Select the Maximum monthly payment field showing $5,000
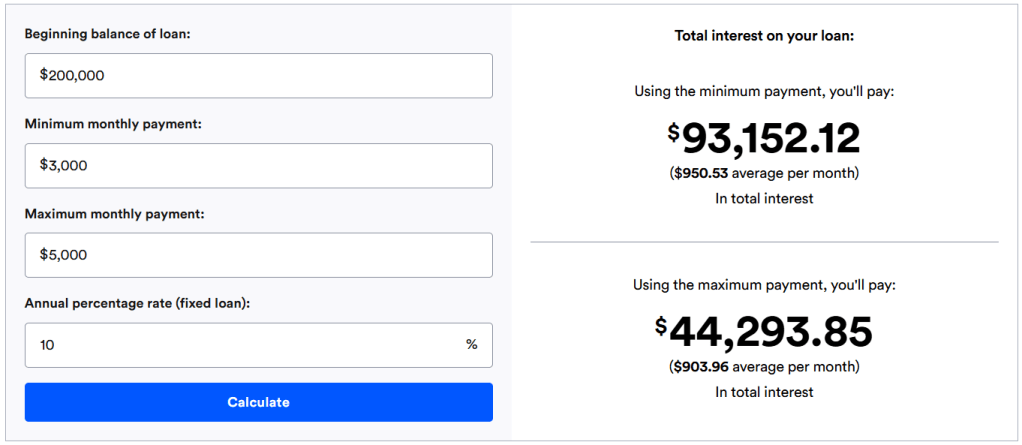1022x445 pixels. [x=258, y=256]
